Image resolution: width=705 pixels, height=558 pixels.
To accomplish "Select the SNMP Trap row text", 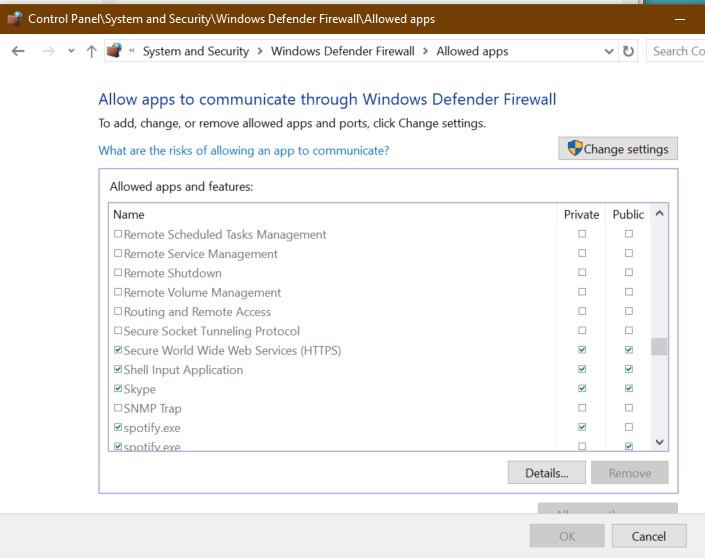I will (152, 408).
